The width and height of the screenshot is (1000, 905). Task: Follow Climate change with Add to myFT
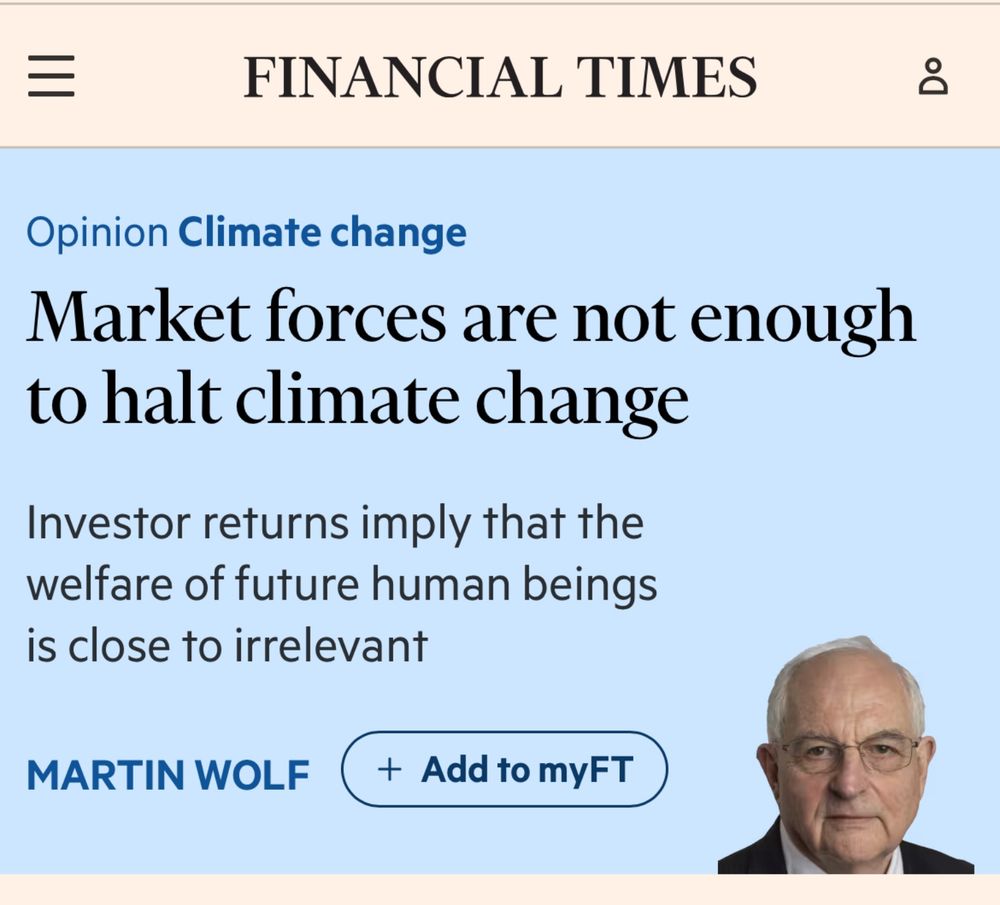click(505, 768)
